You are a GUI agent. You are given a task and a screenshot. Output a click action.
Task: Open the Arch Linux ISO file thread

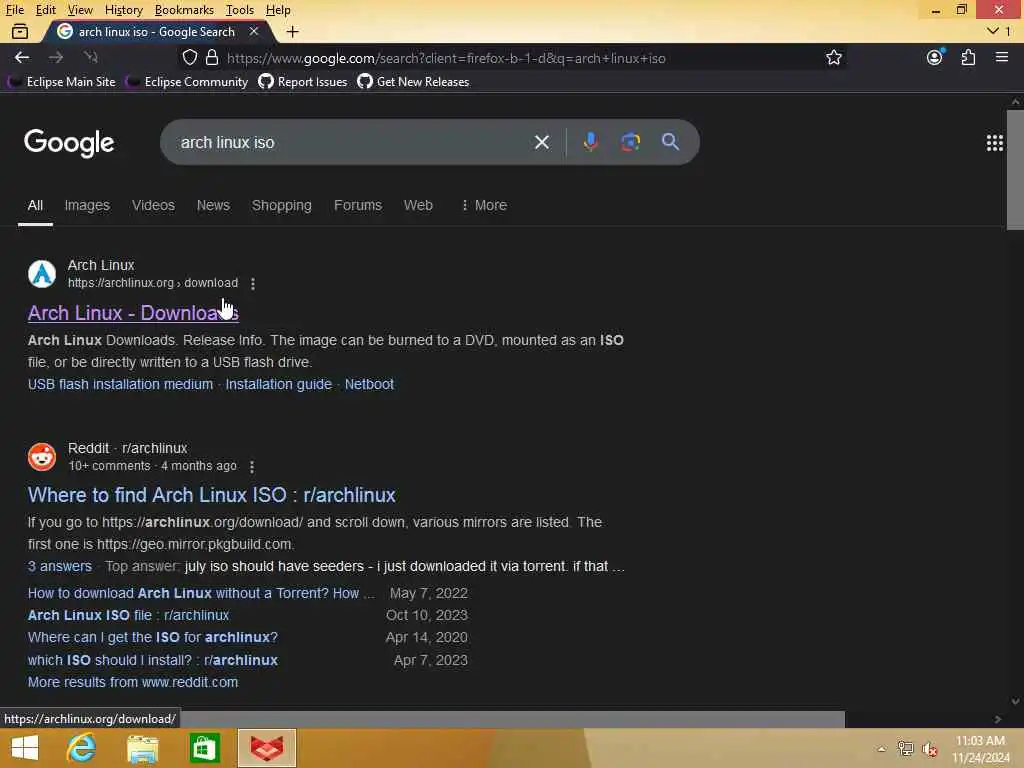[x=128, y=615]
